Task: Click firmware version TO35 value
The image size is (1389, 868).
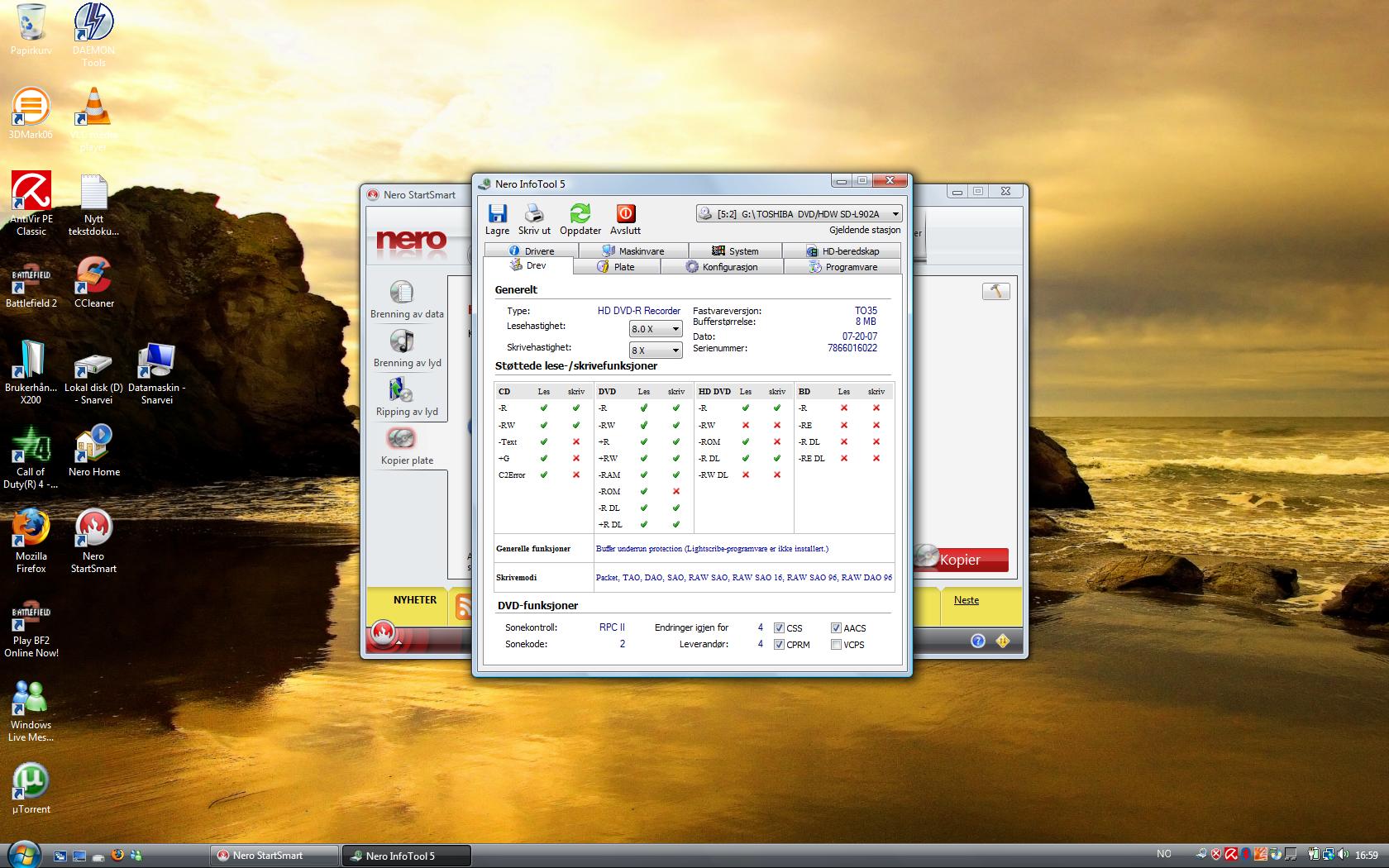Action: pos(866,311)
